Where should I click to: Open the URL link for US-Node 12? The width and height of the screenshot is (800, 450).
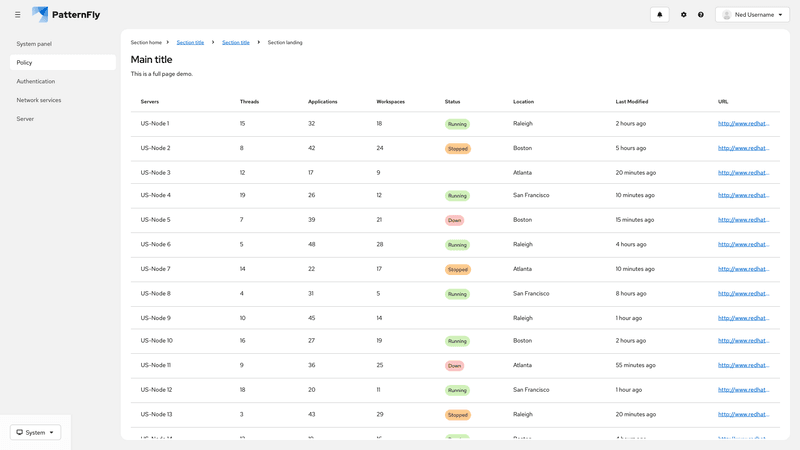tap(743, 390)
